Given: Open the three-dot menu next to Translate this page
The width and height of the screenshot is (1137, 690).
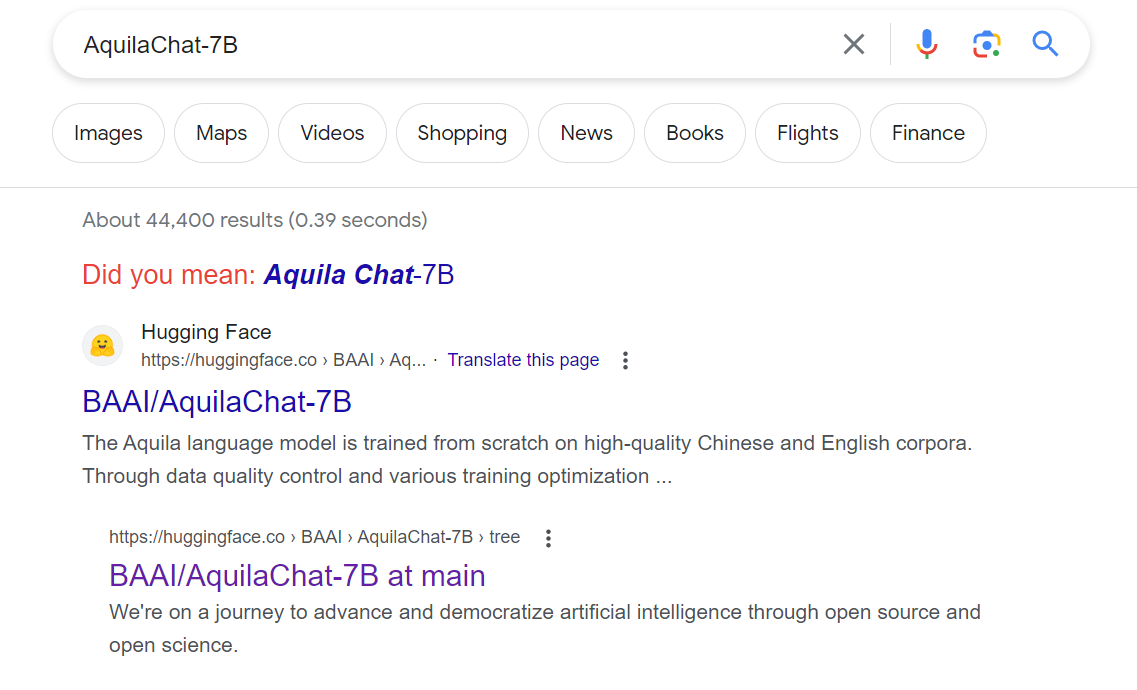Looking at the screenshot, I should (625, 360).
